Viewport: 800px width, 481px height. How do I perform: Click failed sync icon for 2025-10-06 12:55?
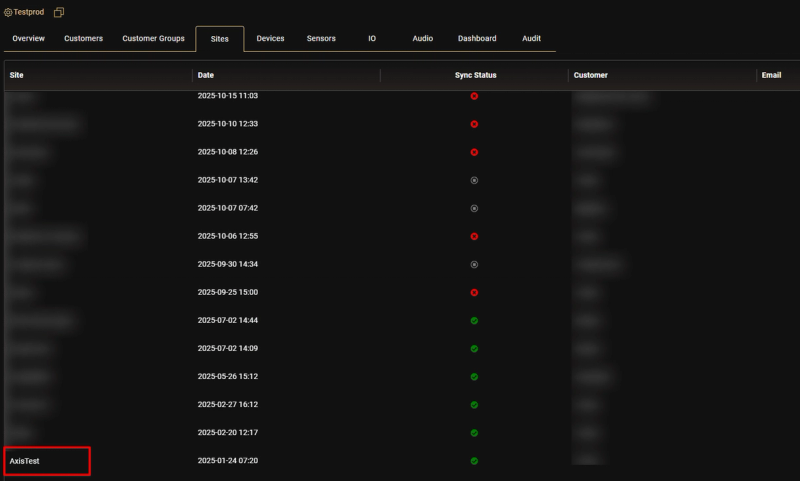click(x=474, y=236)
